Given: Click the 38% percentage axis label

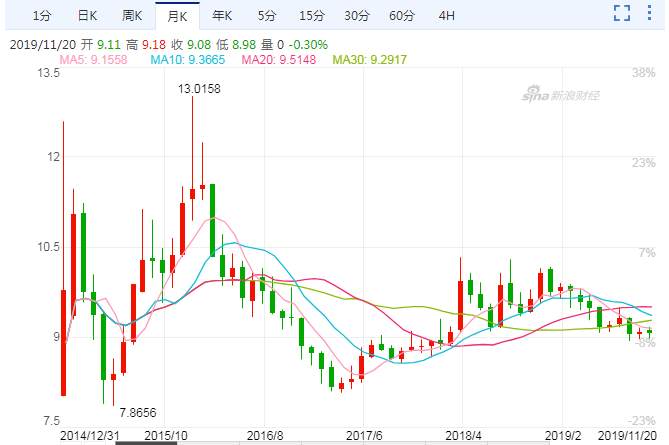Looking at the screenshot, I should (x=644, y=73).
